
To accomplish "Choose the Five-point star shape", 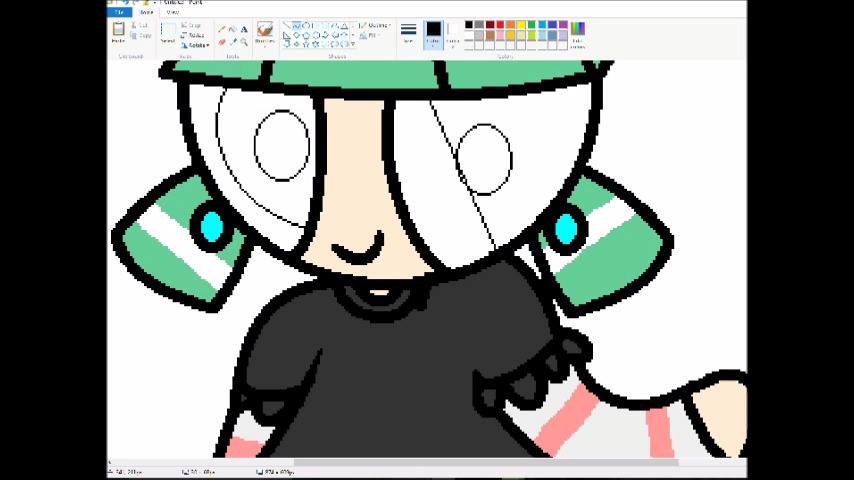I will click(x=306, y=44).
